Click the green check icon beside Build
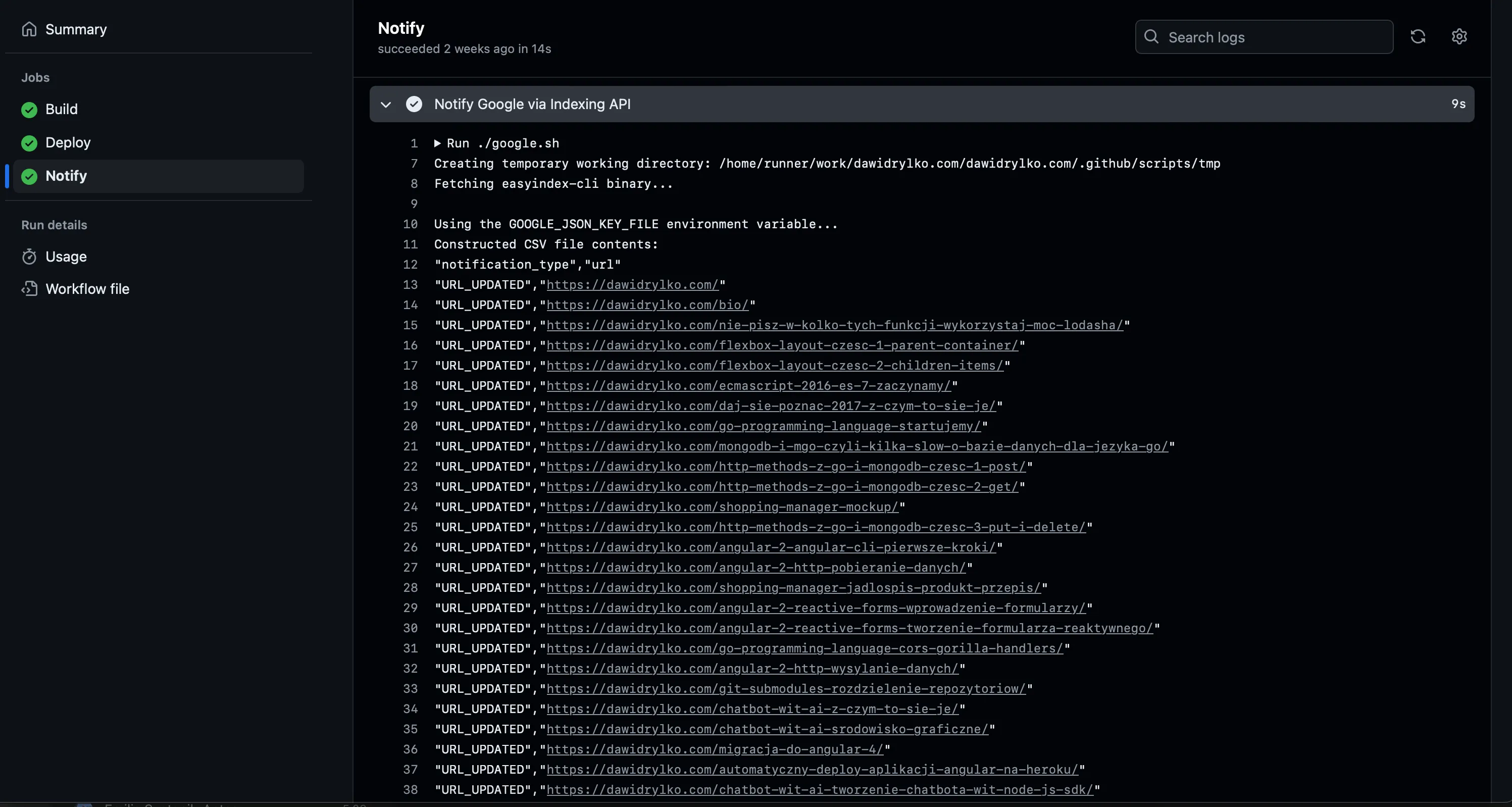 [29, 110]
